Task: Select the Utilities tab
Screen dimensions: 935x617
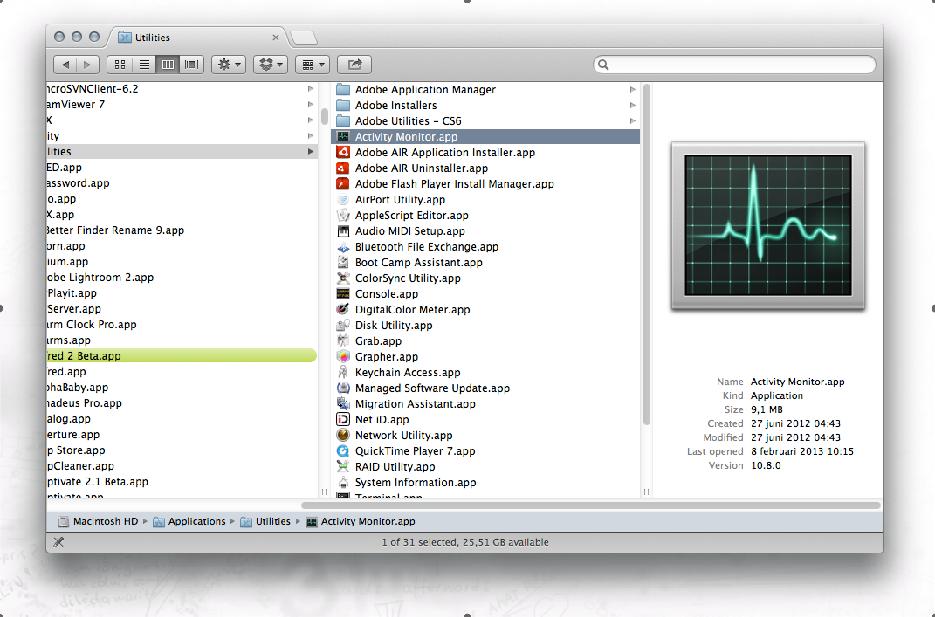Action: (197, 37)
